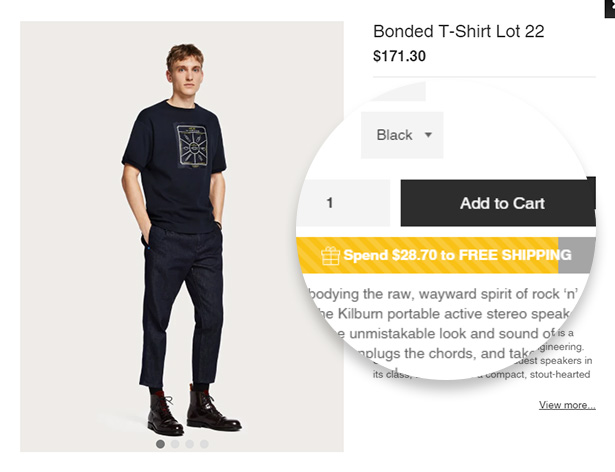Click the Bonded T-Shirt Lot 22 title
This screenshot has width=615, height=472.
click(x=458, y=31)
